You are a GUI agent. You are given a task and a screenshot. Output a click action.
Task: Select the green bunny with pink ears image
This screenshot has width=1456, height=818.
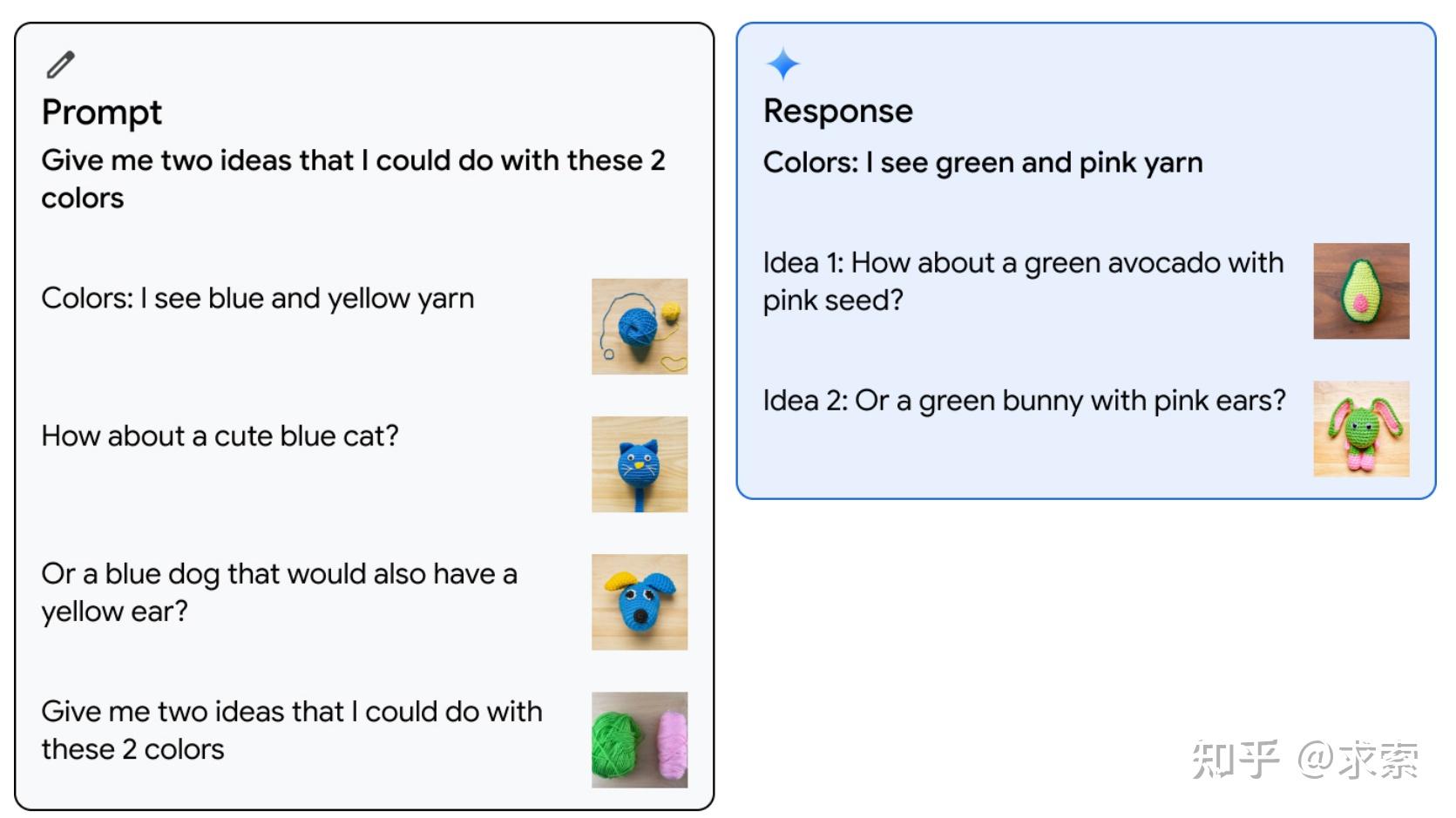1361,429
